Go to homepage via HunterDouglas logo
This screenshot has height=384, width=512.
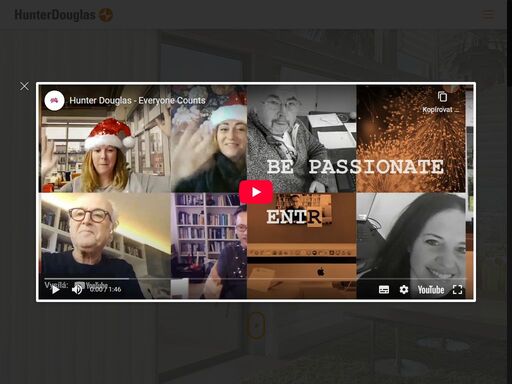point(55,15)
